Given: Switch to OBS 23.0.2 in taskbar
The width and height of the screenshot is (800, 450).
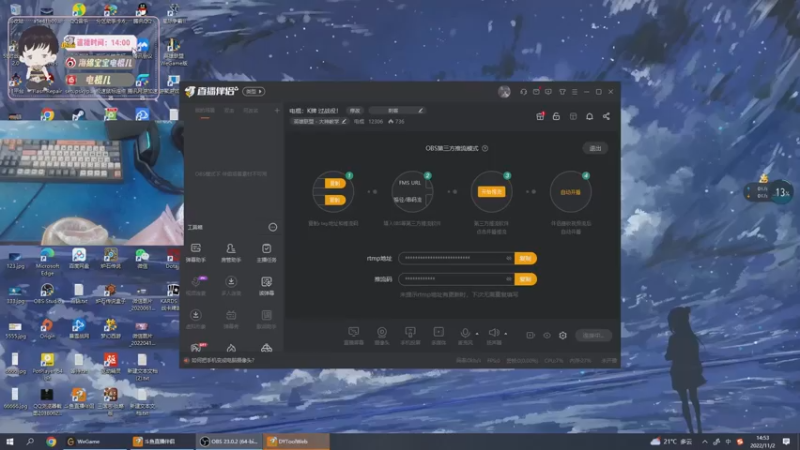Looking at the screenshot, I should tap(229, 441).
